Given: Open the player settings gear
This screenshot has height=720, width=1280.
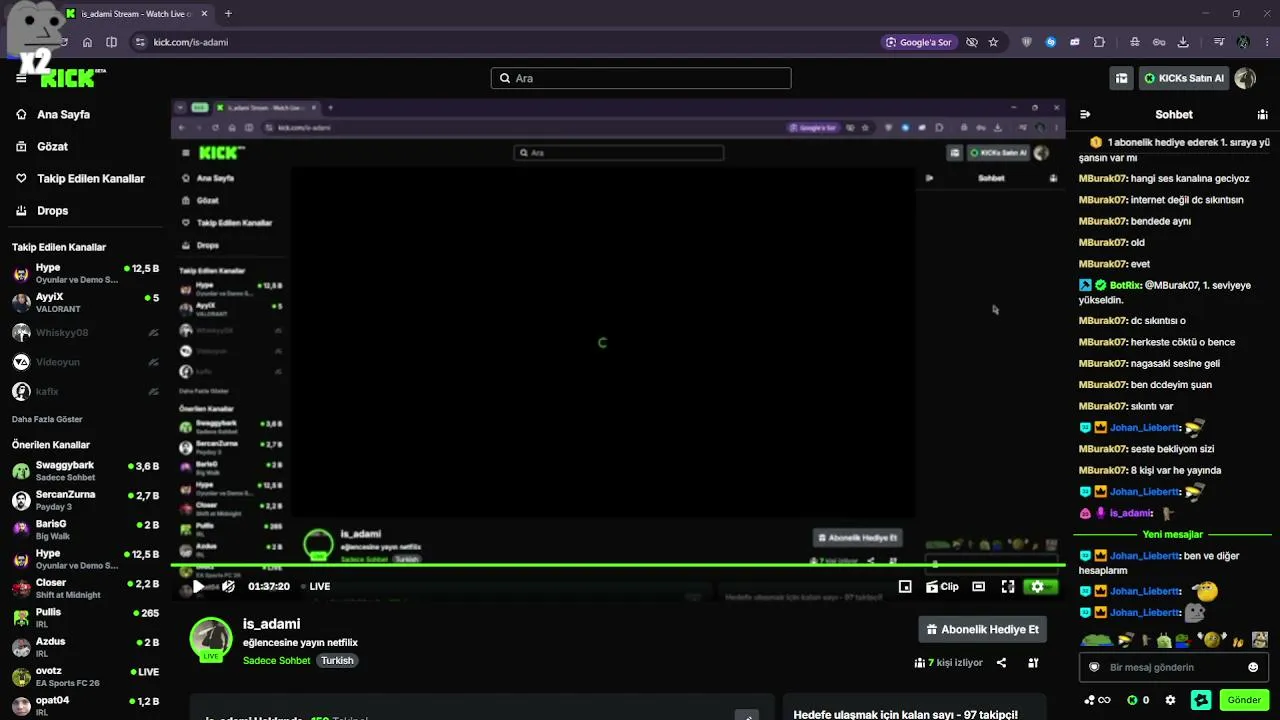Looking at the screenshot, I should tap(1037, 587).
